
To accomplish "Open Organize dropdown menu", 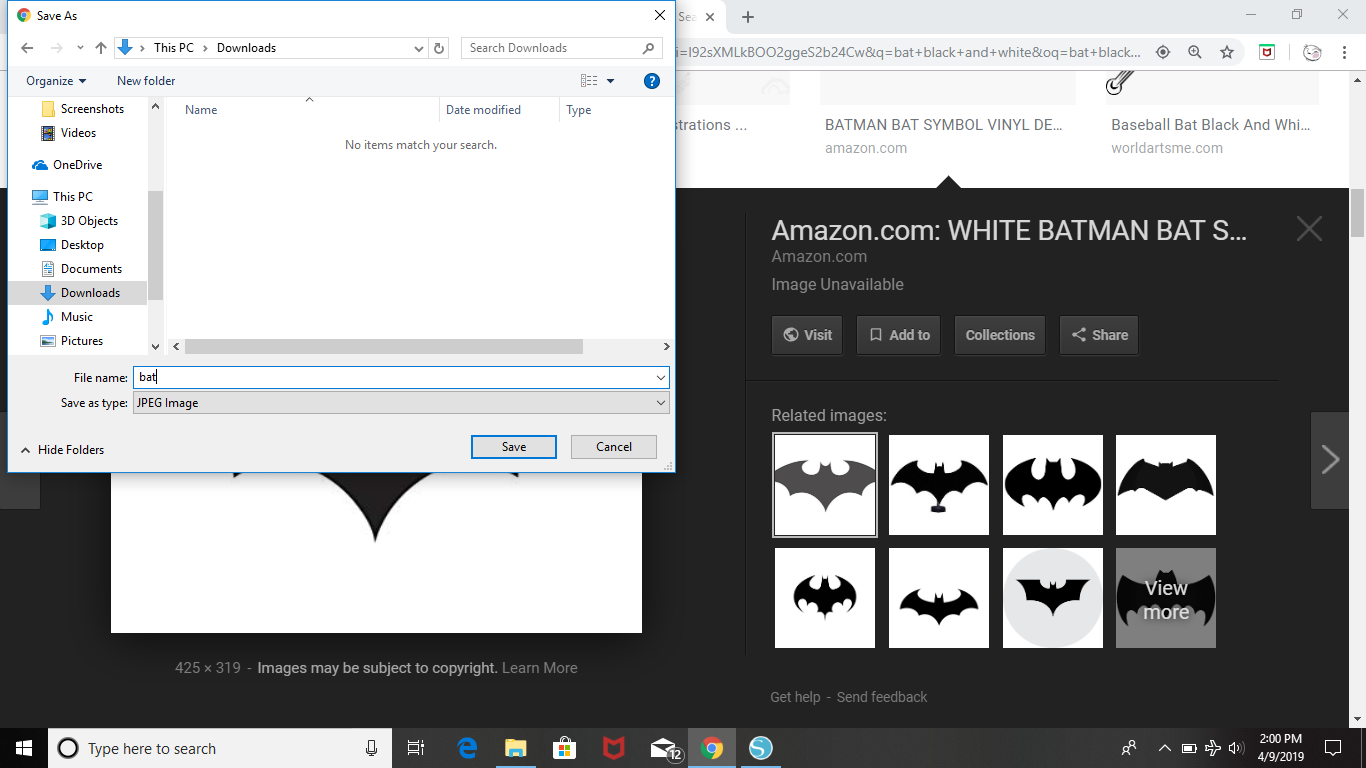I will click(x=56, y=81).
